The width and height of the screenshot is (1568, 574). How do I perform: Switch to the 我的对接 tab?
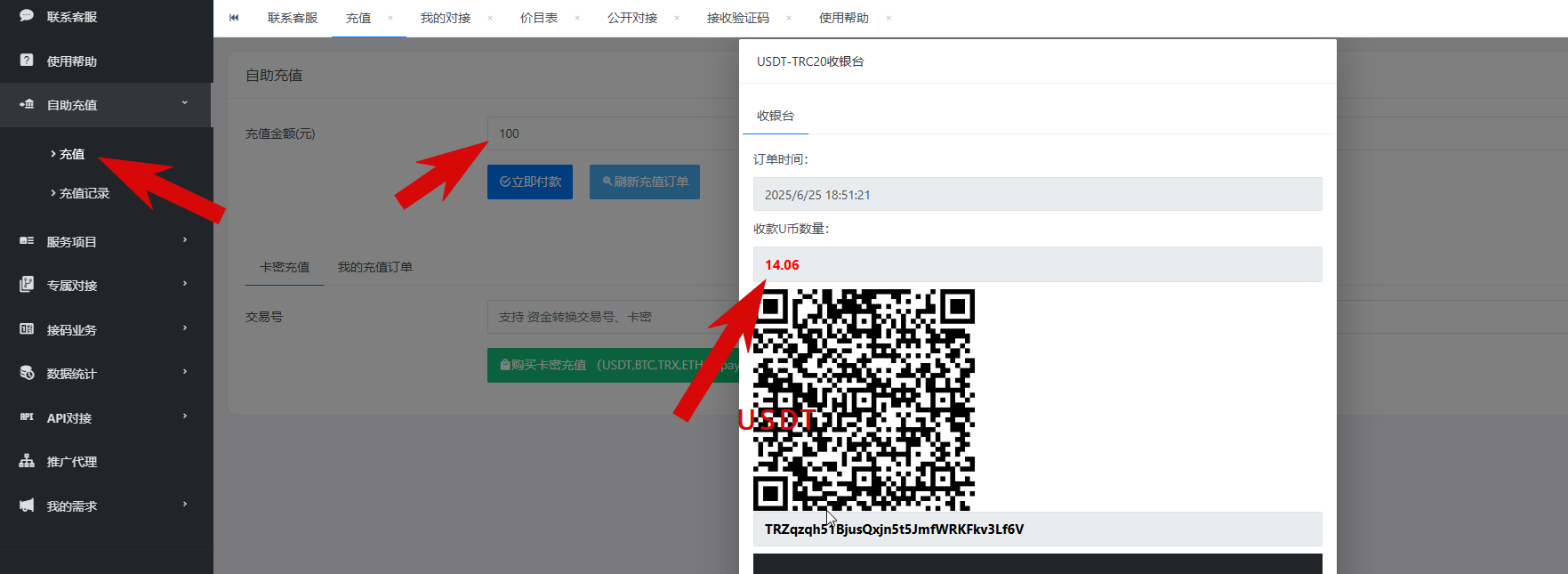coord(446,18)
